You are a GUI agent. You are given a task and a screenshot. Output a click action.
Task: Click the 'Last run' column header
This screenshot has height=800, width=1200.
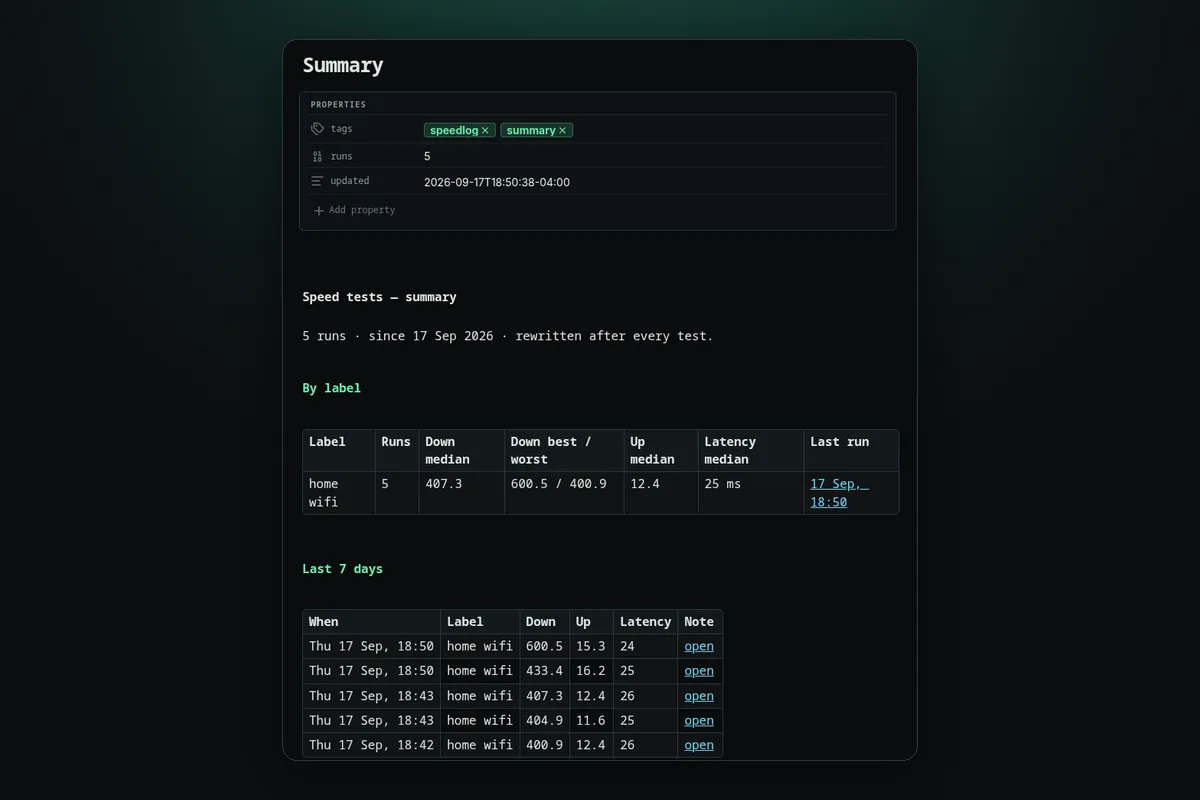tap(851, 451)
